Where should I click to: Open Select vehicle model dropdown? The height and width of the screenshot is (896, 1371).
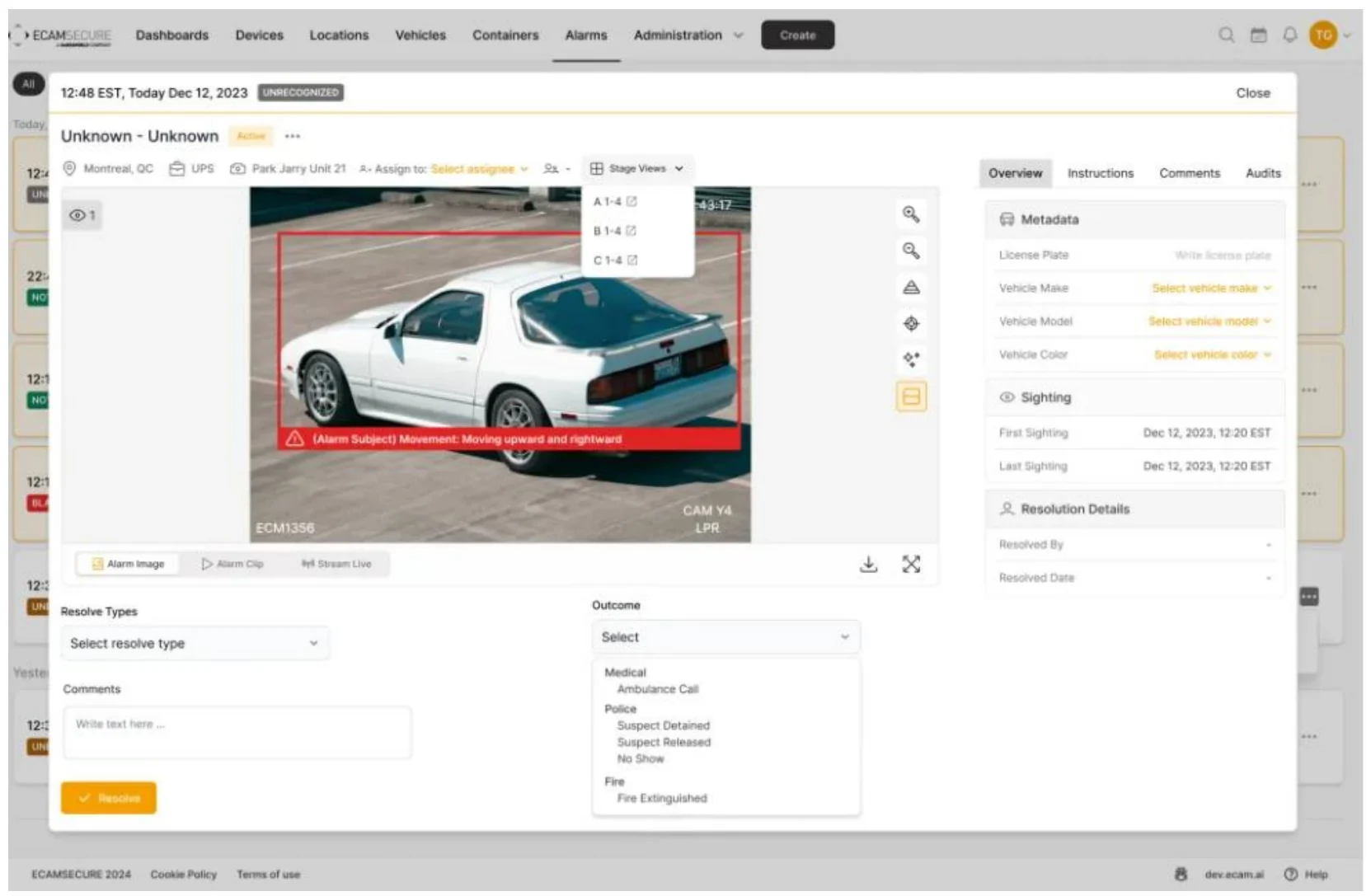point(1209,321)
